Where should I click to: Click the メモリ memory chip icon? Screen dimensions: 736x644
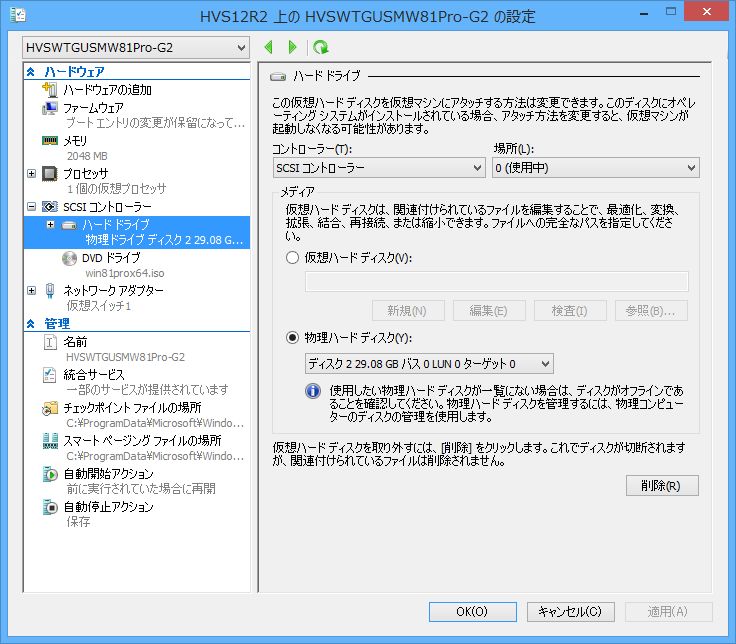[x=50, y=140]
